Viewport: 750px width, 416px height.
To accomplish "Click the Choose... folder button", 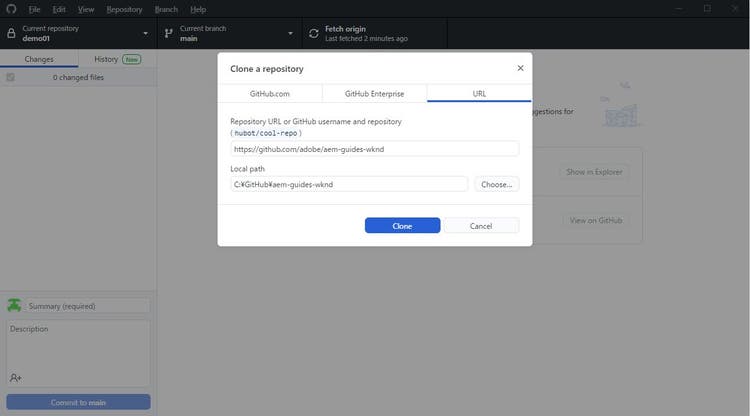I will (496, 184).
